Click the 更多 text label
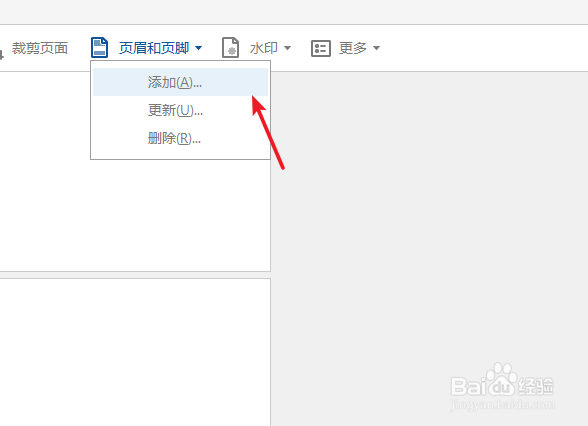The height and width of the screenshot is (426, 588). point(352,48)
